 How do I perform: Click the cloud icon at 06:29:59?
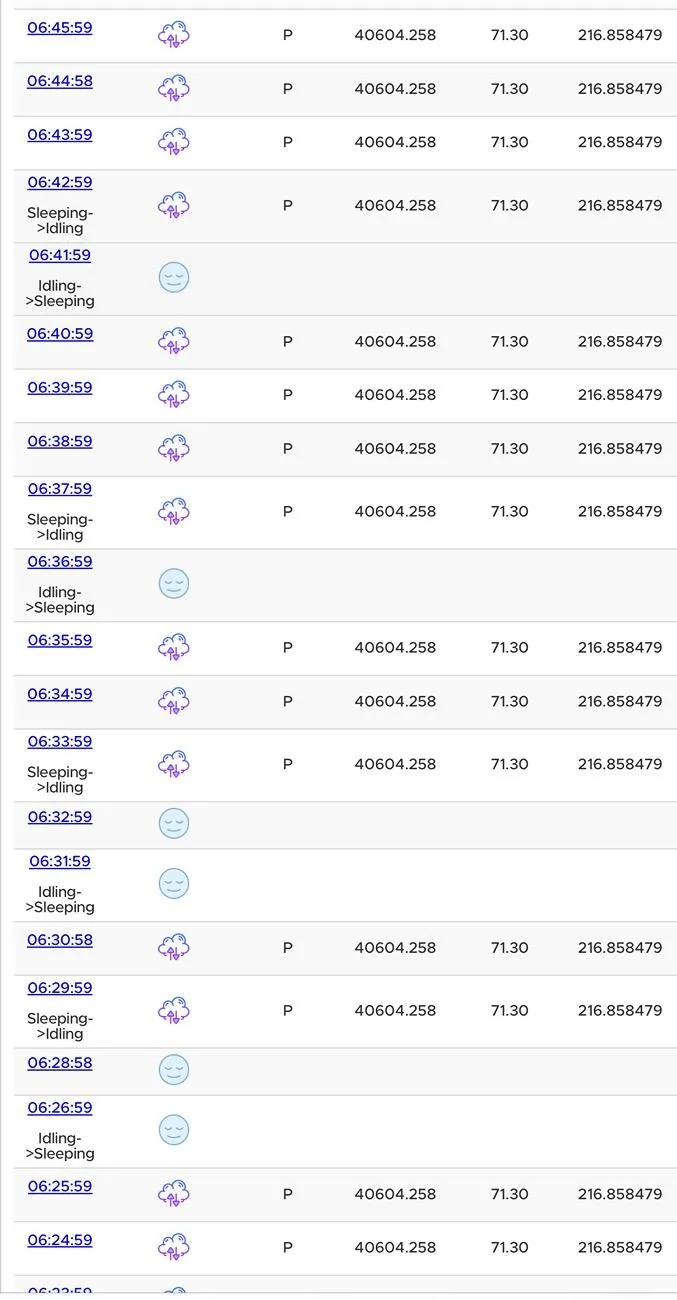[x=174, y=1010]
